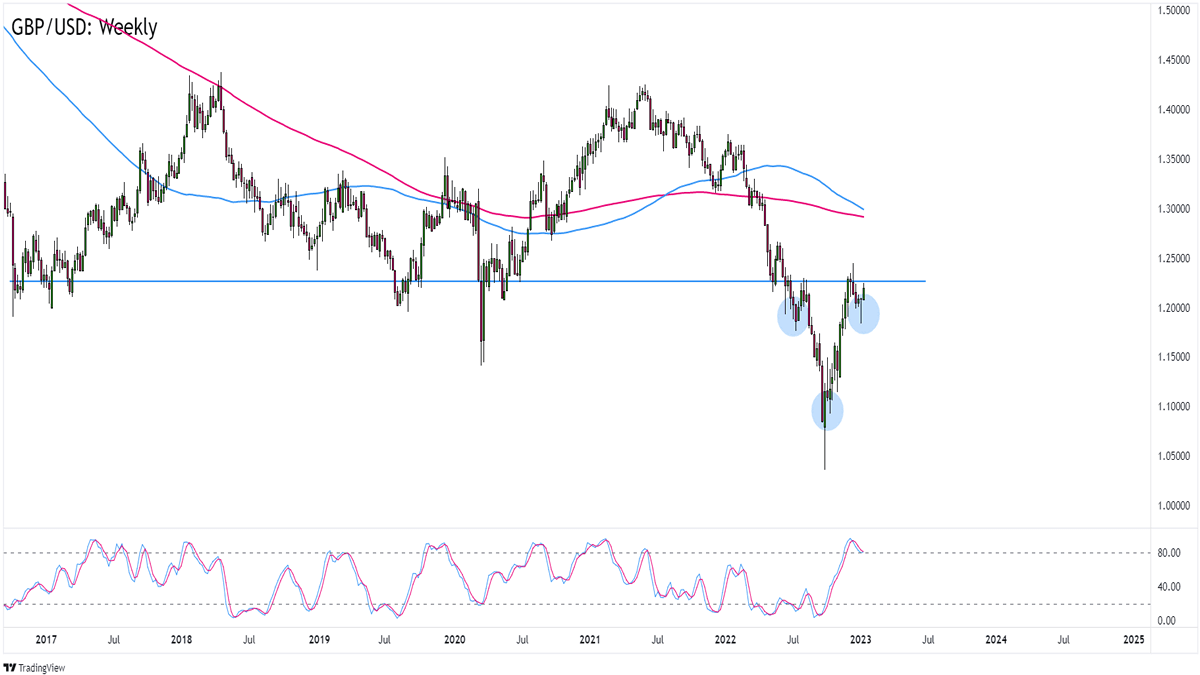Click the 1.15000 price axis label
1200x675 pixels.
[x=1173, y=357]
